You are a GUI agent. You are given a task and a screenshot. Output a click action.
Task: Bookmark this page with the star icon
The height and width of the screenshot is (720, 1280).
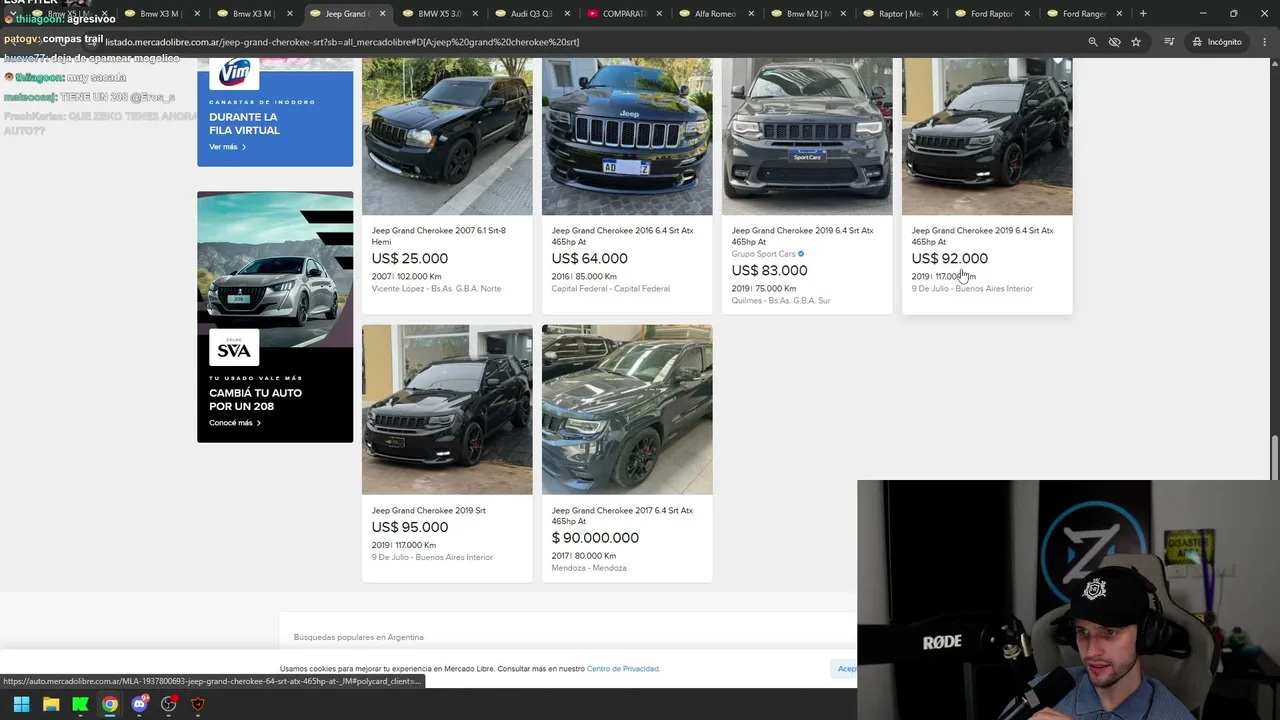(x=1136, y=42)
